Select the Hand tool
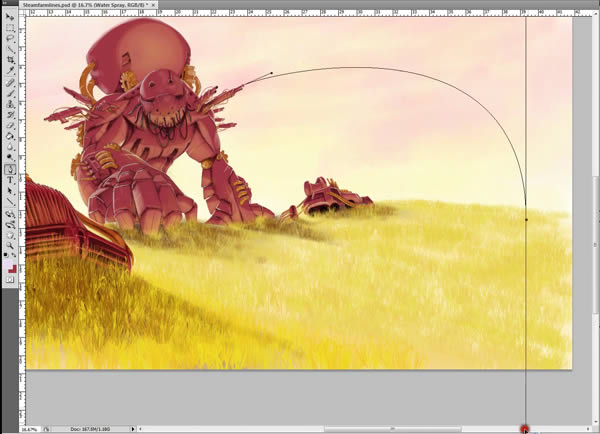Image resolution: width=600 pixels, height=434 pixels. click(10, 235)
